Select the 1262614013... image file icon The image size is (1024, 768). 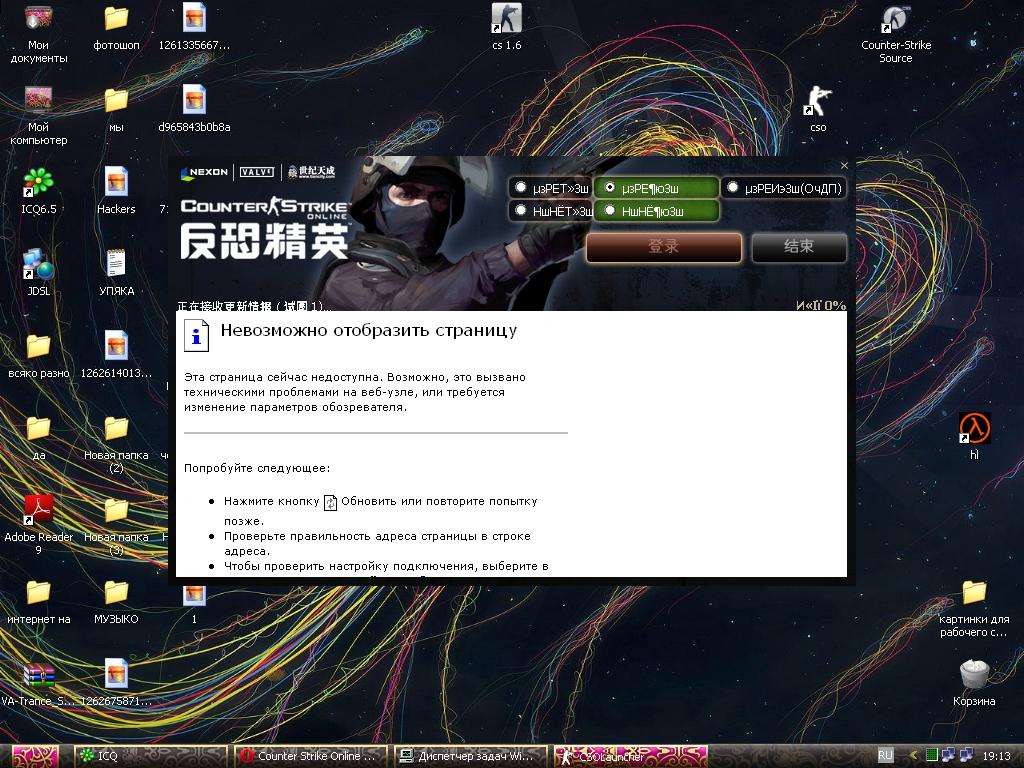(116, 346)
